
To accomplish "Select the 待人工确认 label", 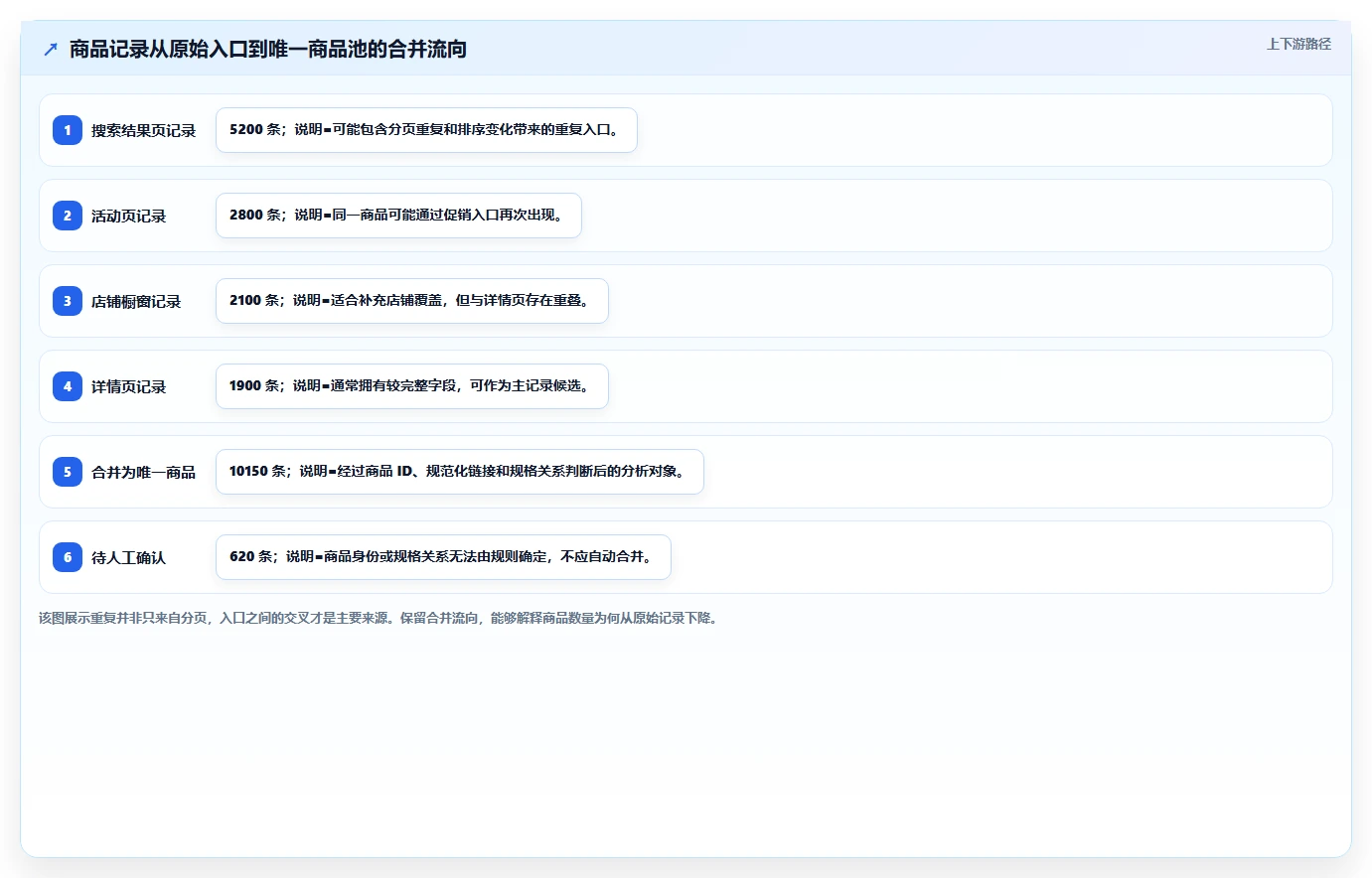I will coord(129,557).
